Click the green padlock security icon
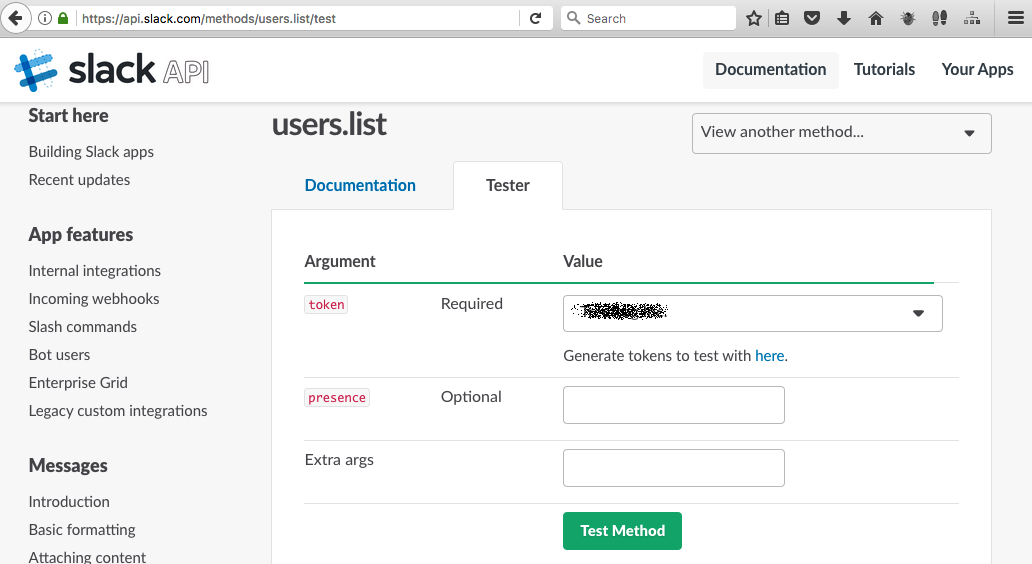The image size is (1032, 564). point(63,18)
